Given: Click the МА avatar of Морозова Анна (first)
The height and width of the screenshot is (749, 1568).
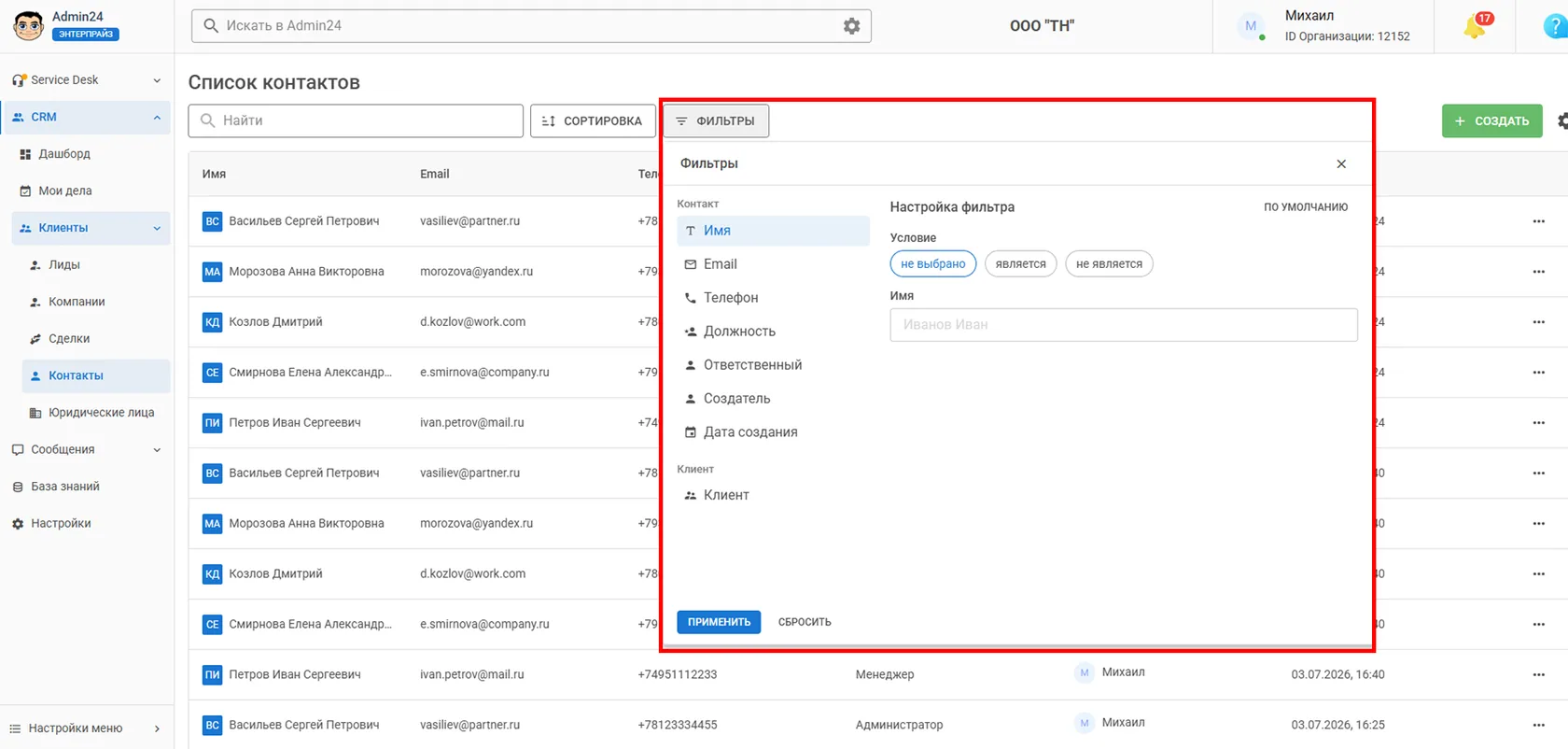Looking at the screenshot, I should click(212, 272).
